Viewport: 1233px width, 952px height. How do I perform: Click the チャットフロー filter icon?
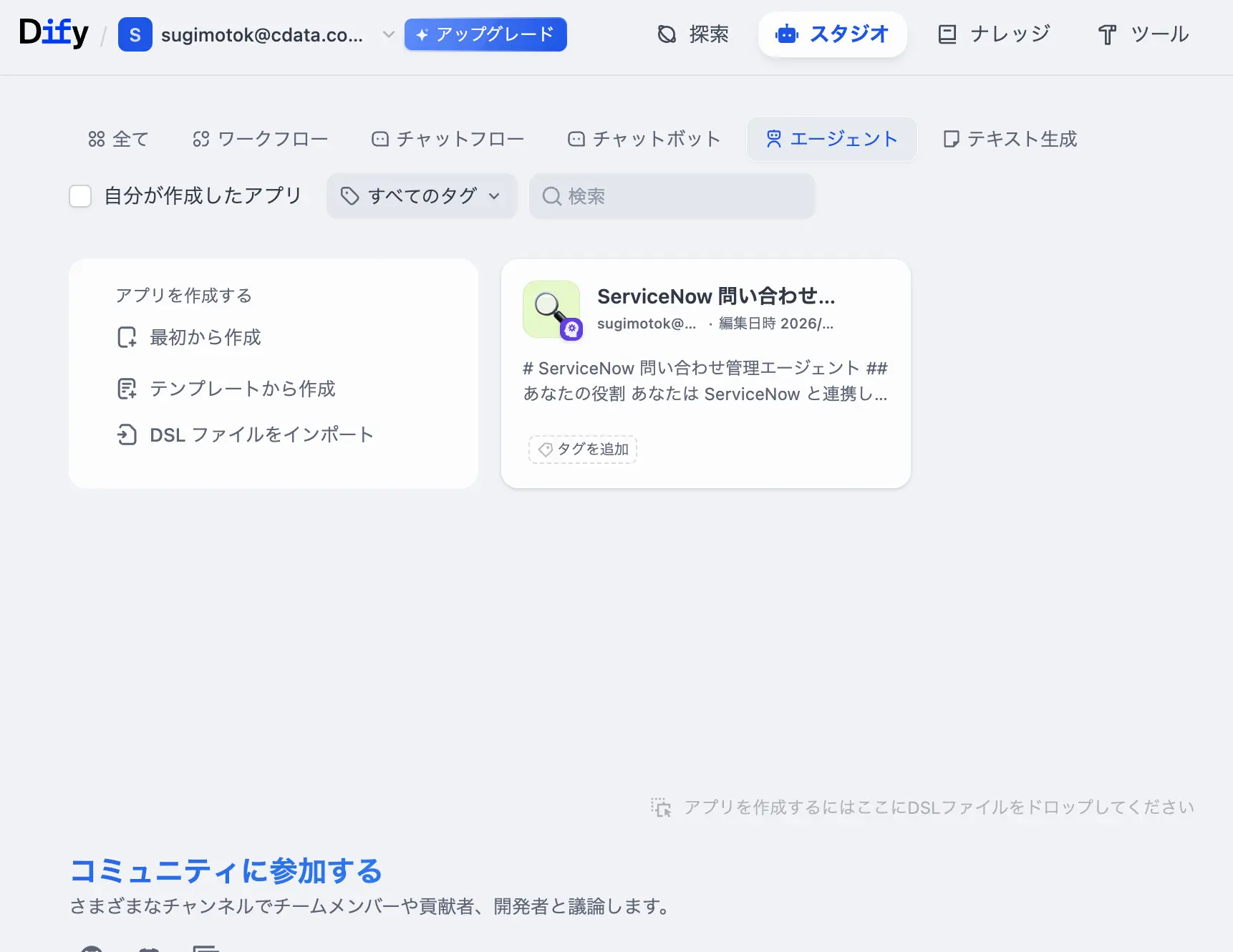click(380, 139)
